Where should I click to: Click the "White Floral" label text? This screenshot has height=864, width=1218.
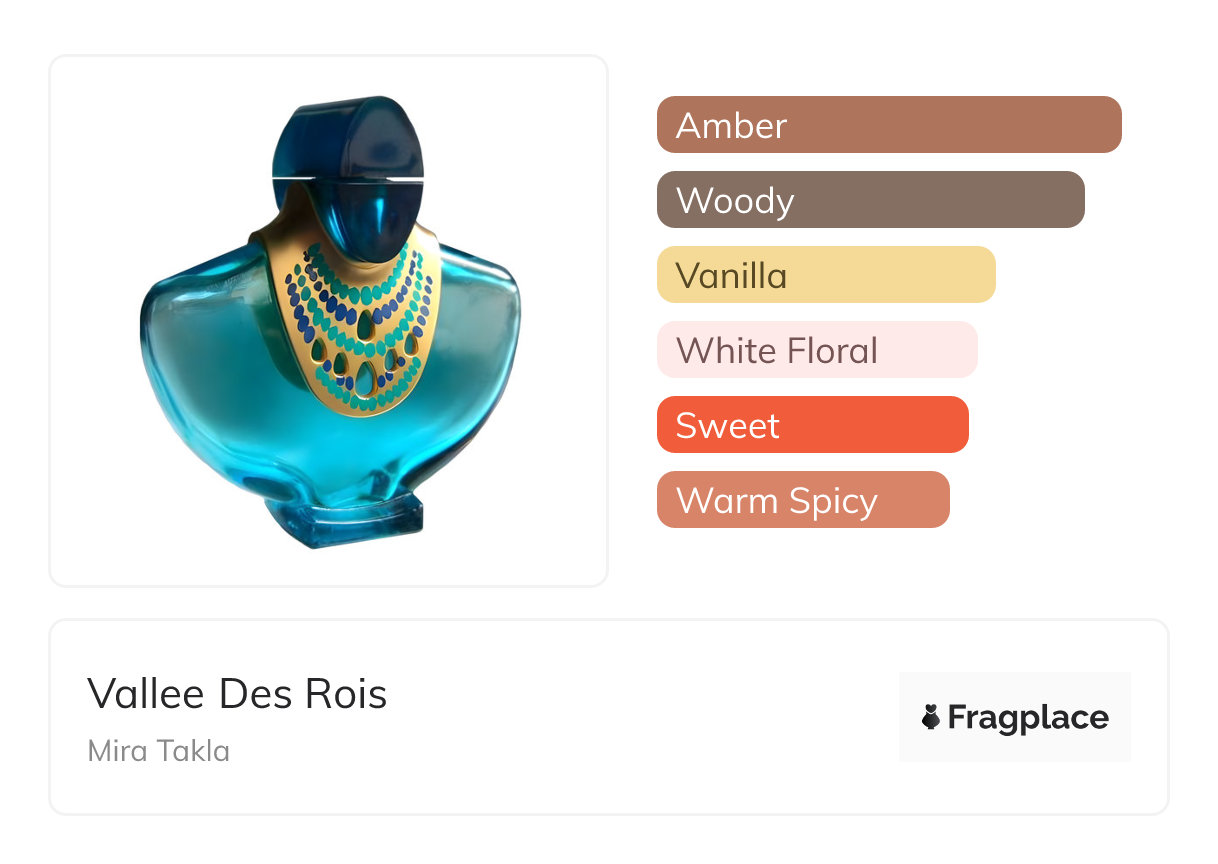[776, 350]
